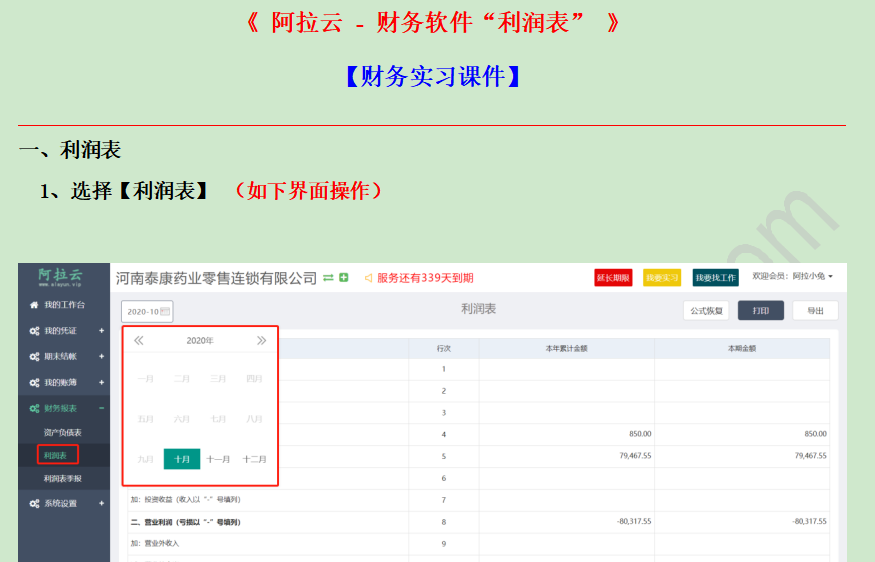The image size is (875, 562).
Task: Collapse 财务报表 with its minus sign
Action: (102, 409)
